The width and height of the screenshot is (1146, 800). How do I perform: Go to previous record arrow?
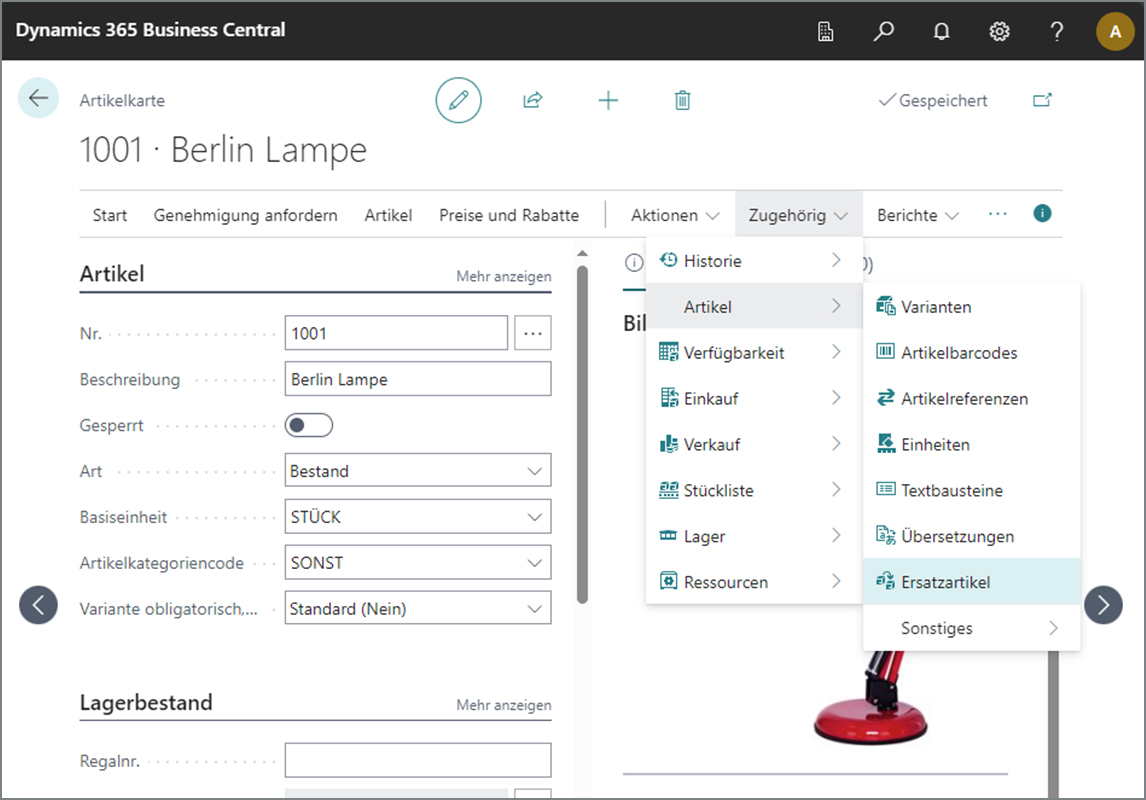pyautogui.click(x=38, y=605)
